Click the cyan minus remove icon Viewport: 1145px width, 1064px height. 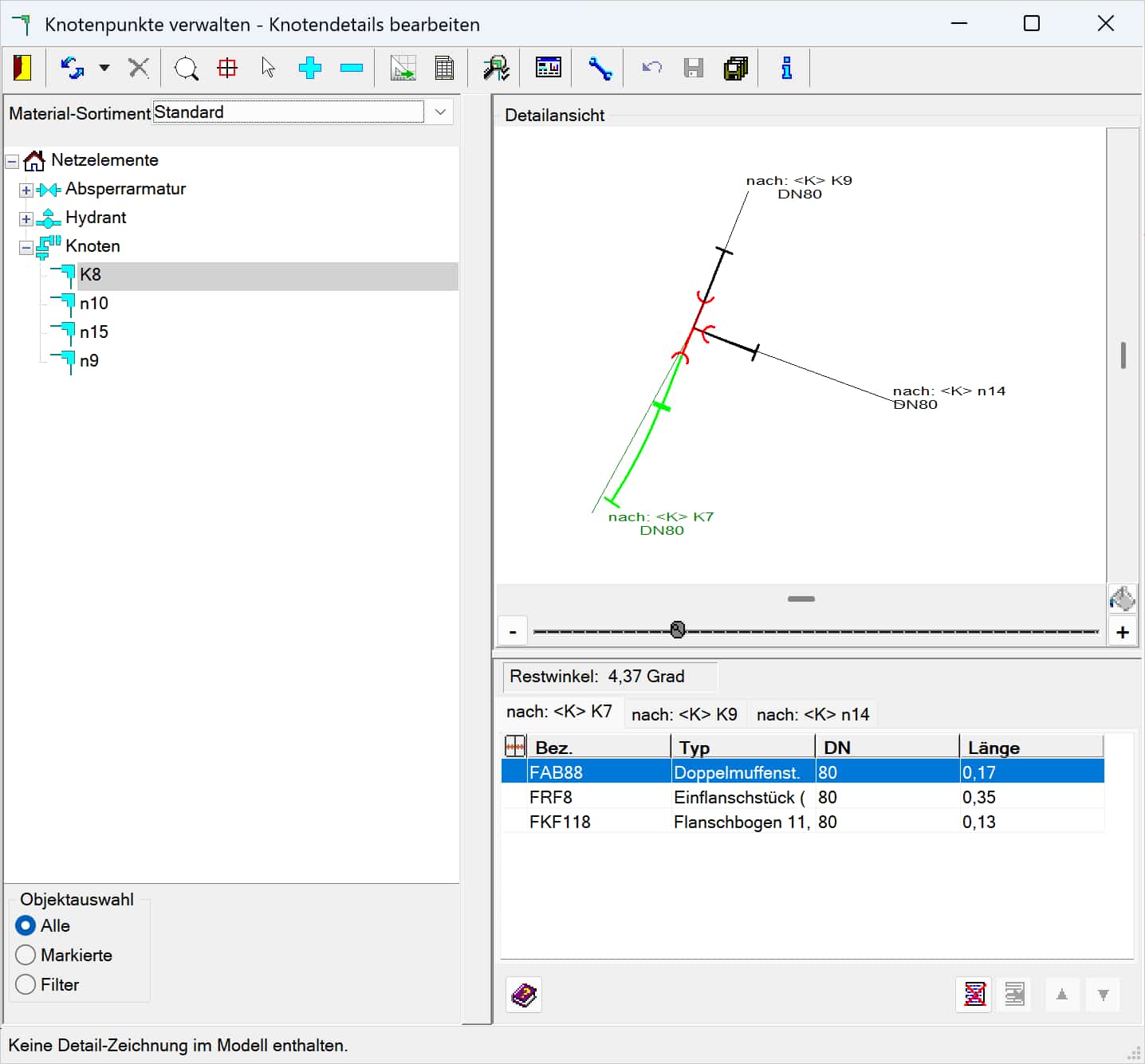click(x=351, y=69)
